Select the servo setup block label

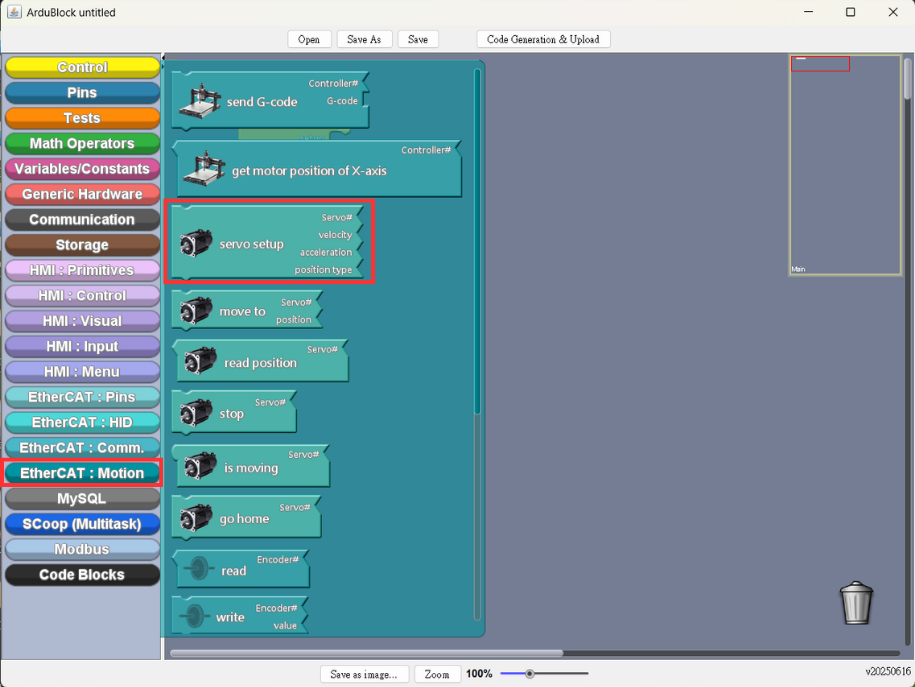252,244
